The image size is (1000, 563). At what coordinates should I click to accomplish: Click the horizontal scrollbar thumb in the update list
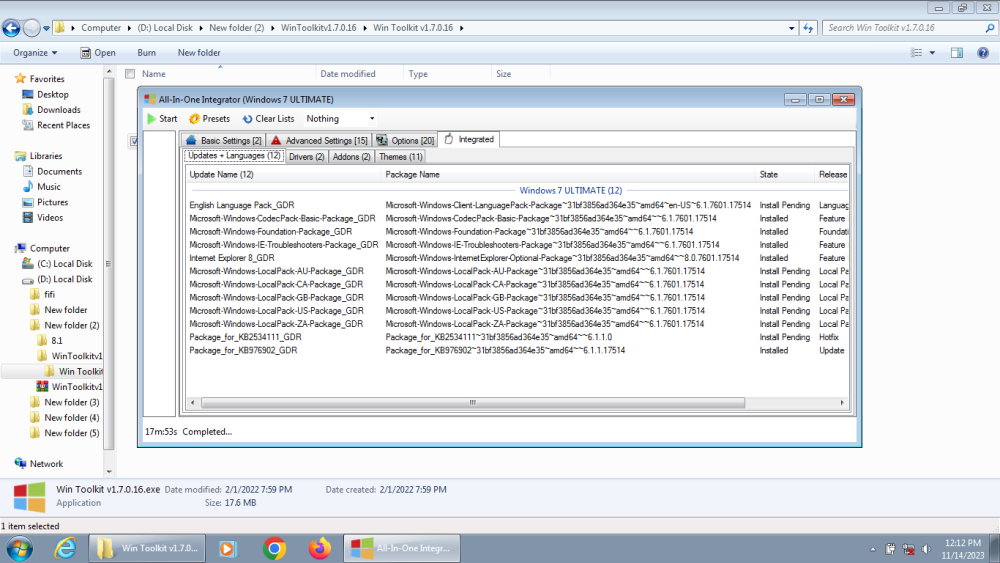473,403
